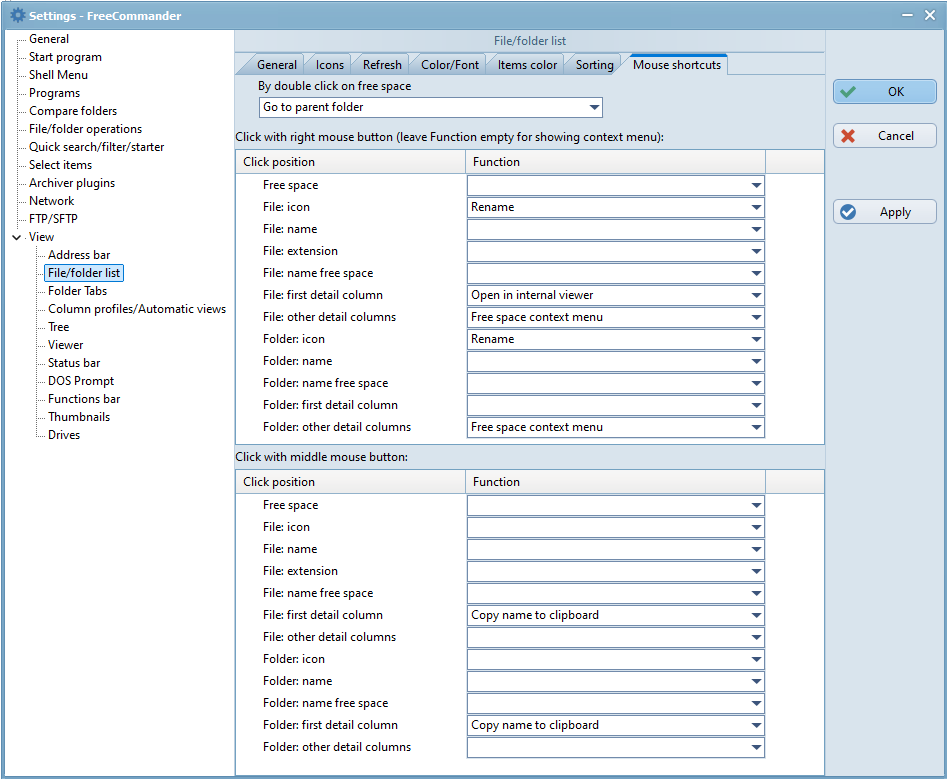Click the right-button Click position column header
Image resolution: width=947 pixels, height=779 pixels.
point(350,162)
